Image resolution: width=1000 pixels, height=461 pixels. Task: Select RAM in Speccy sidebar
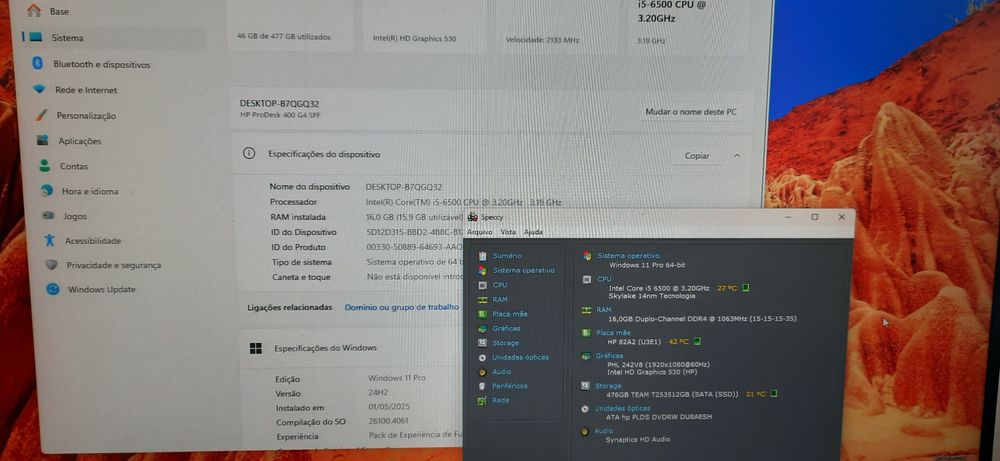[500, 299]
